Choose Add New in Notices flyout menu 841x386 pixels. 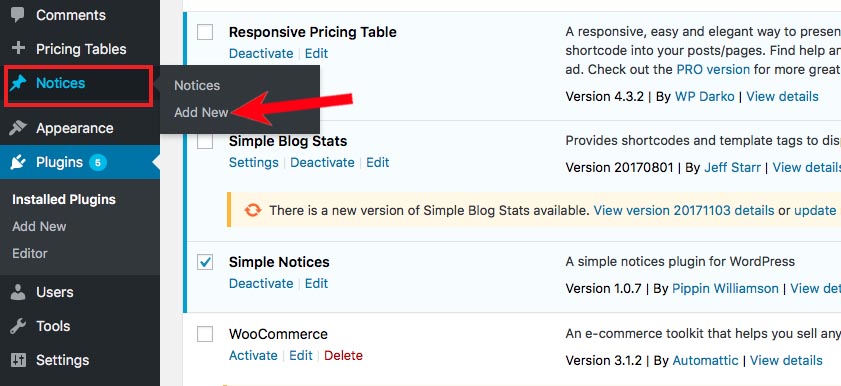tap(201, 113)
